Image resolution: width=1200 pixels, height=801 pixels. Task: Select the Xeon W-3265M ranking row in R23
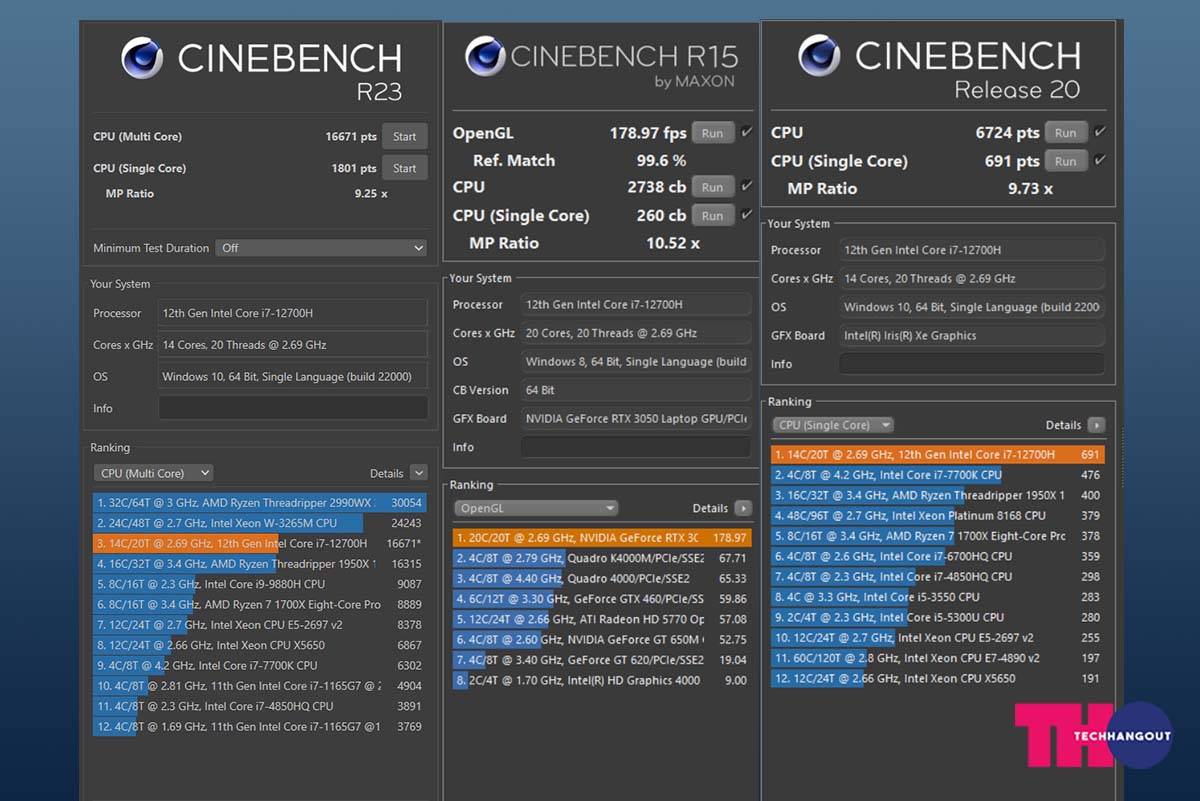coord(260,523)
